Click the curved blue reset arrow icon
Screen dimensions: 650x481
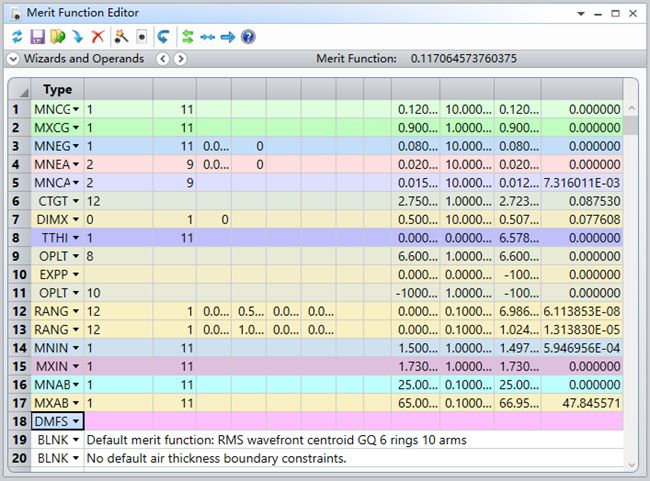pos(162,37)
